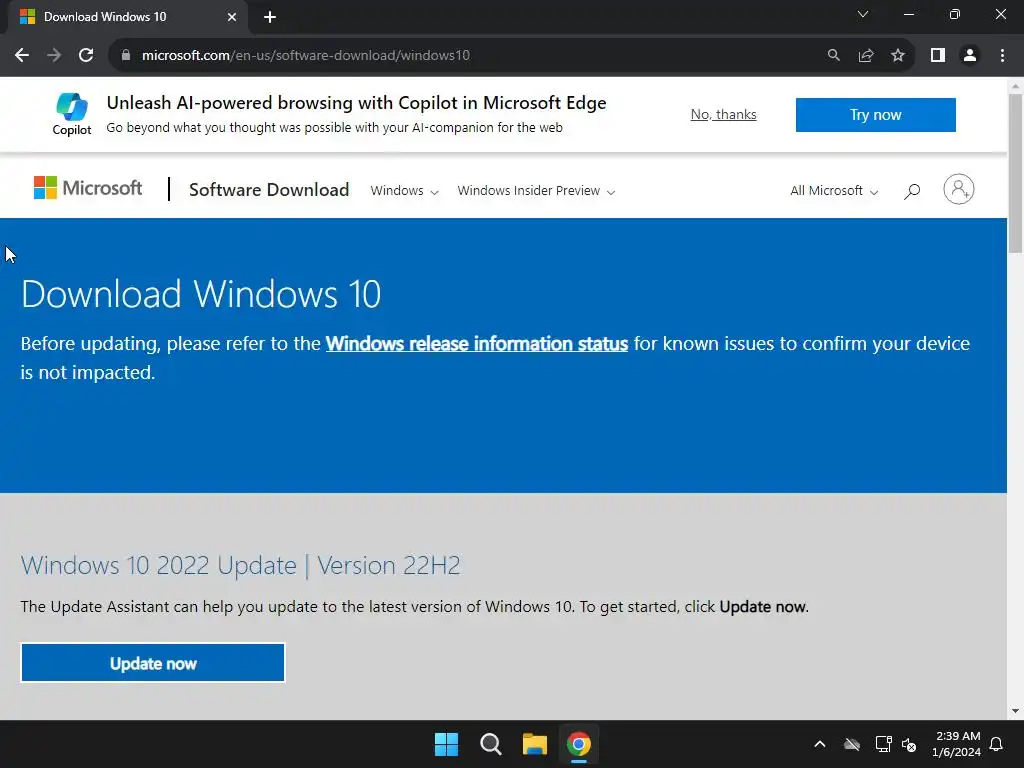Open the Chrome zoom magnifier icon
The width and height of the screenshot is (1024, 768).
(833, 56)
